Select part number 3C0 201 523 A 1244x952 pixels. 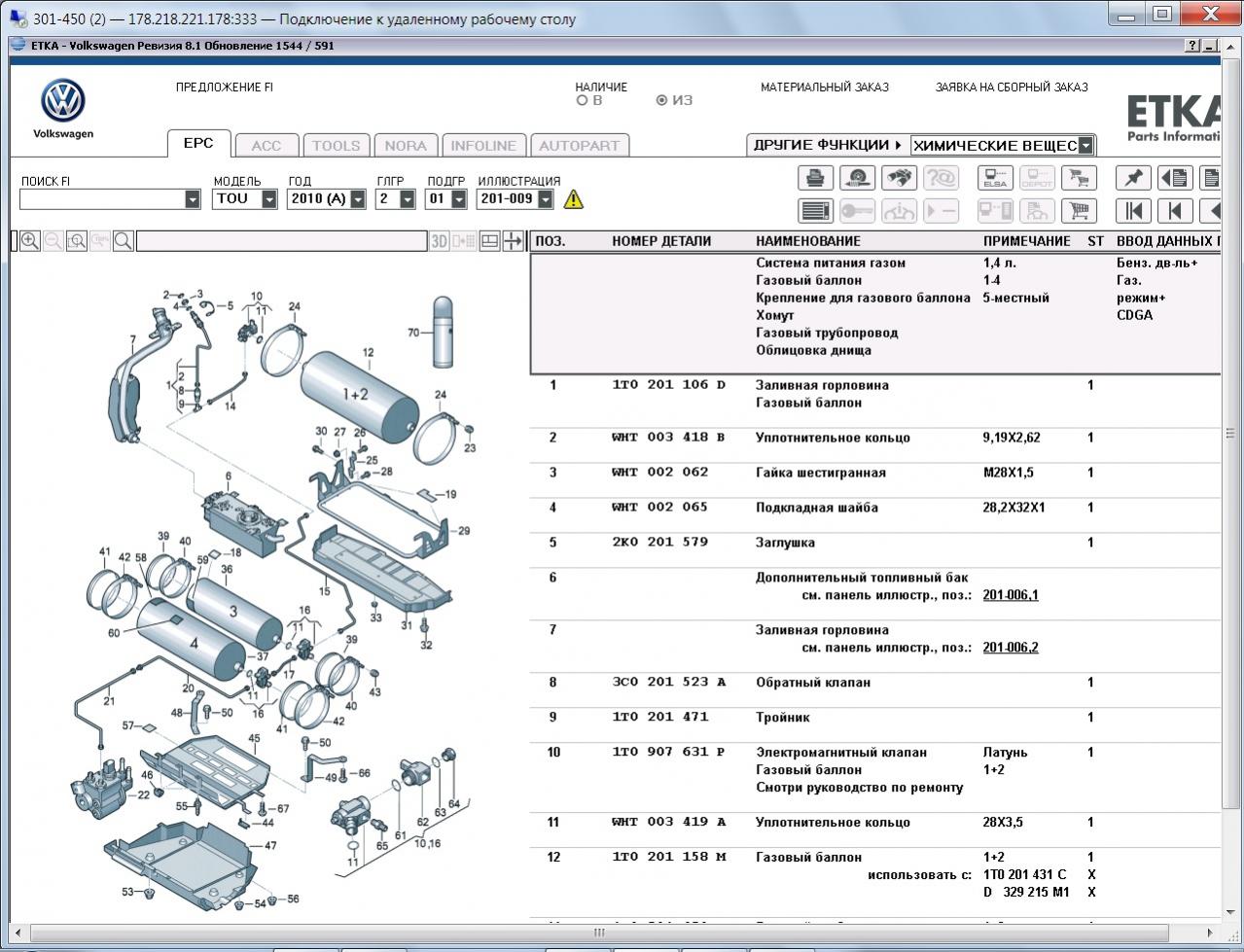click(x=669, y=683)
